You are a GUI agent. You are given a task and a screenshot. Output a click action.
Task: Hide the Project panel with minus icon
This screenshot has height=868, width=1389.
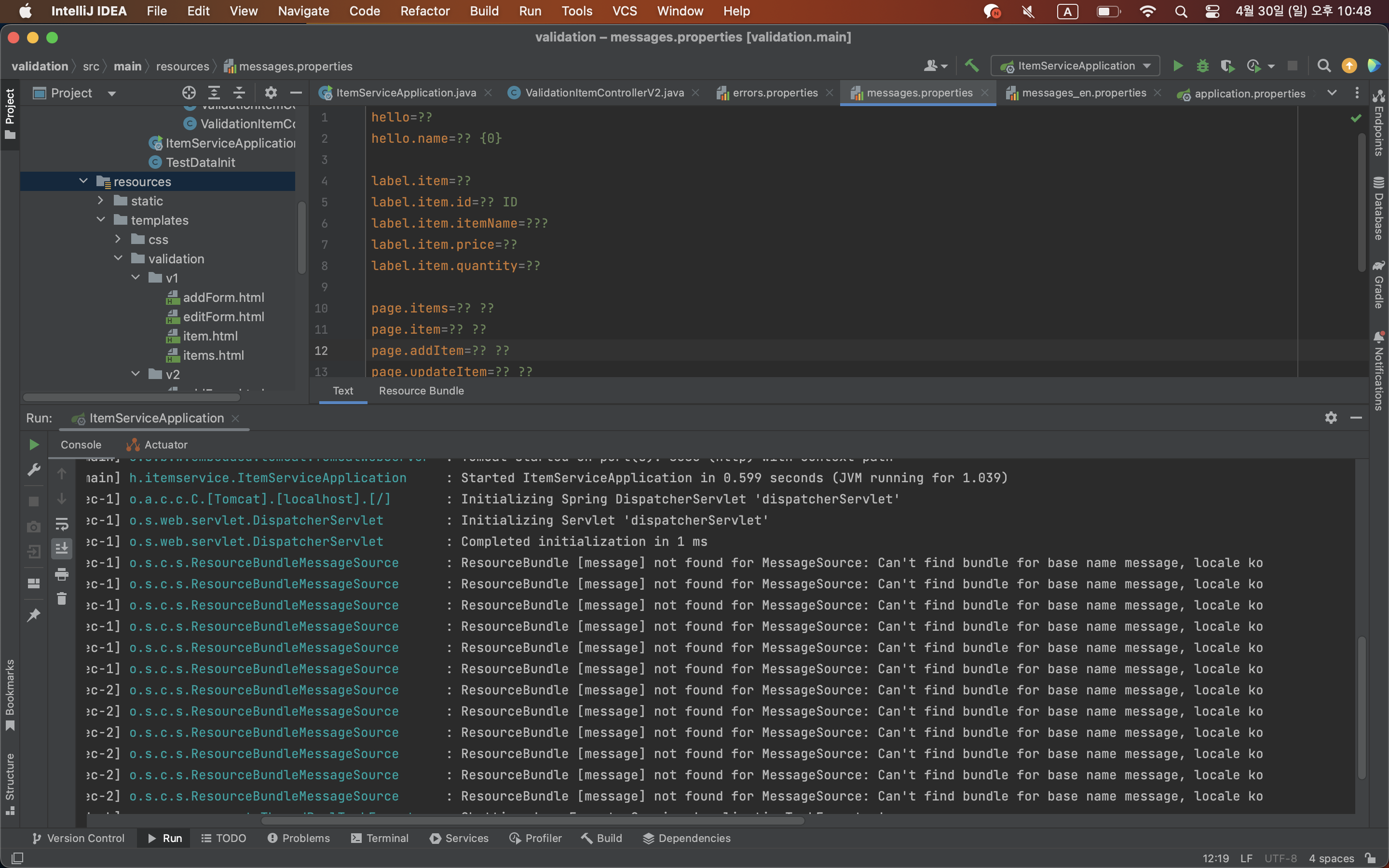[296, 93]
